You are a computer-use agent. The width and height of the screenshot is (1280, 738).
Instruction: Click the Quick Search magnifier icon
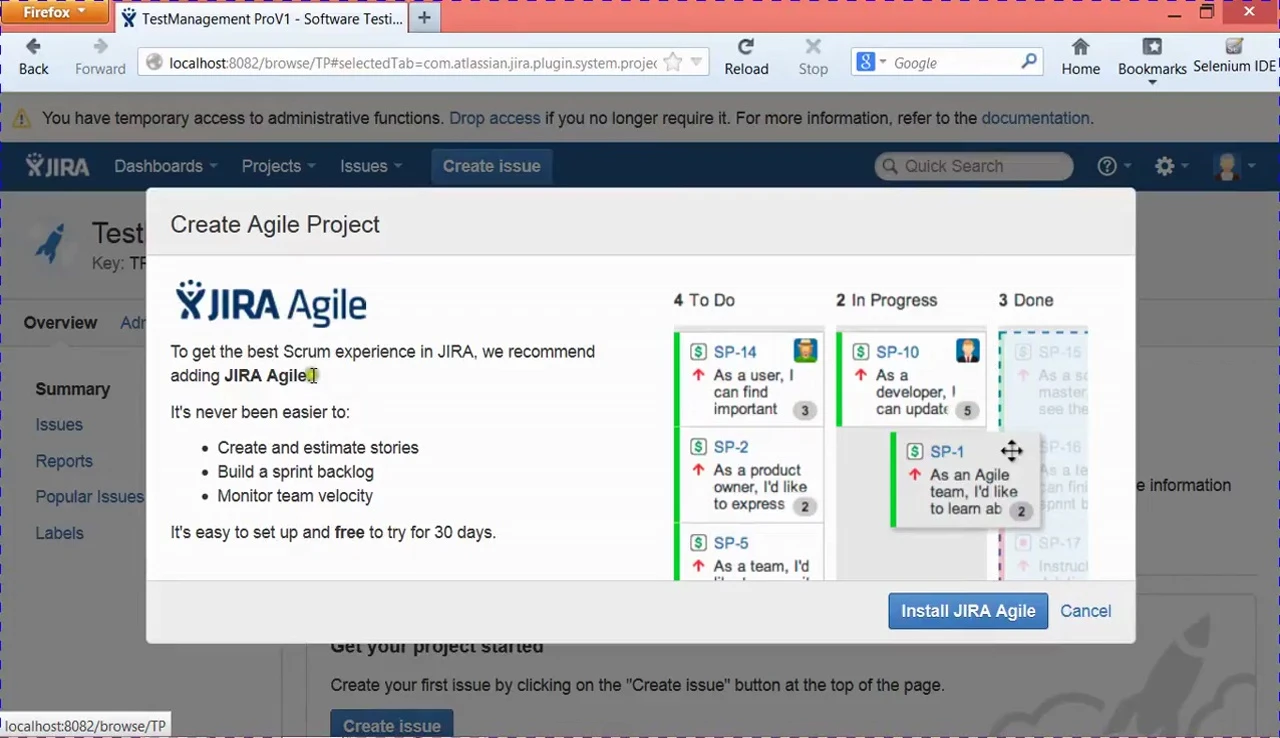pos(889,166)
